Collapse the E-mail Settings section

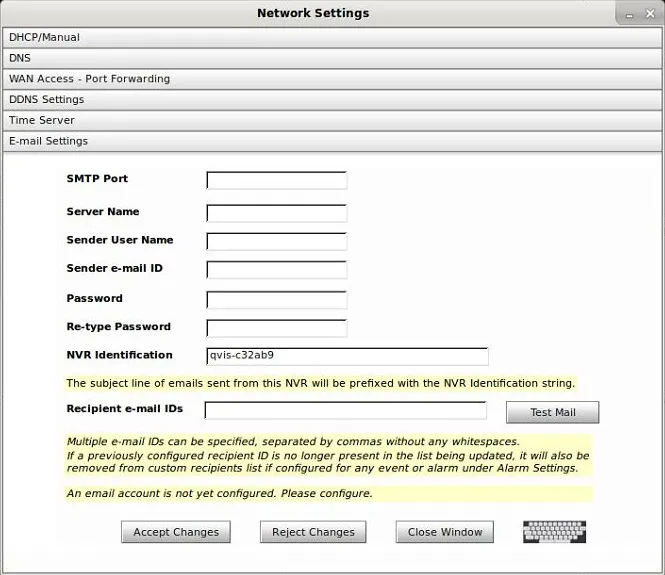332,142
